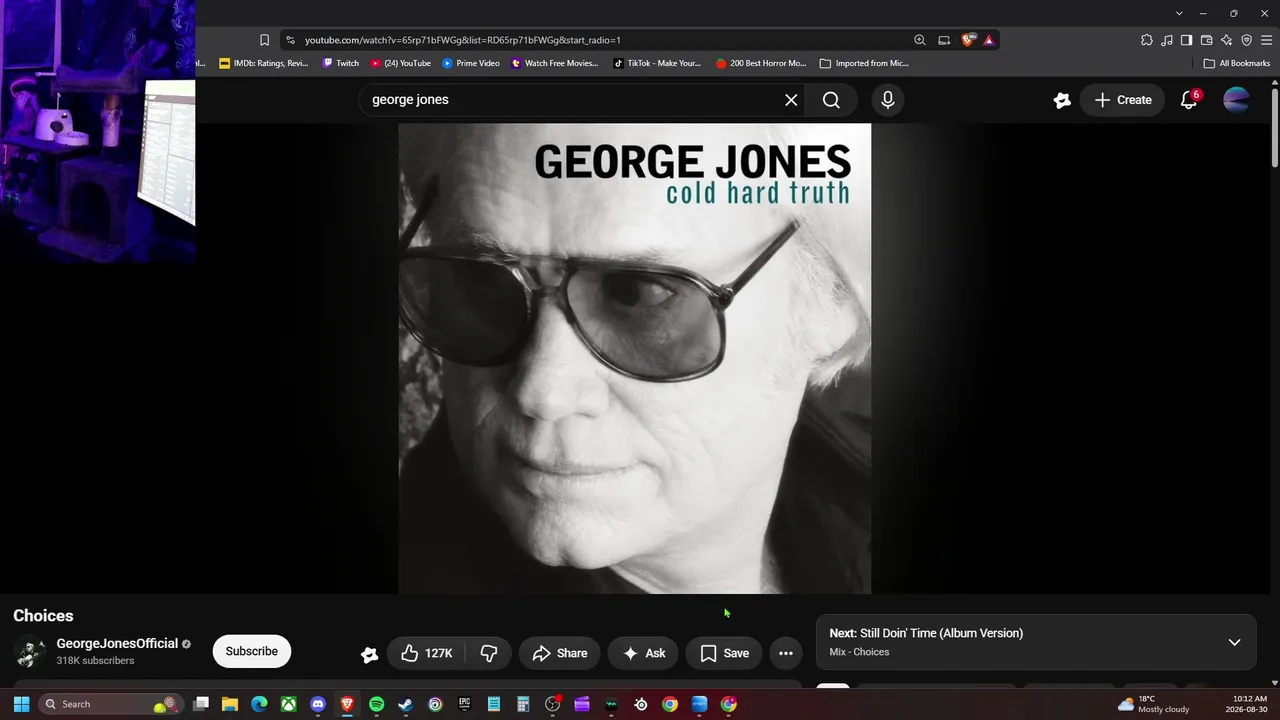
Task: Open File Explorer from the taskbar
Action: 229,704
